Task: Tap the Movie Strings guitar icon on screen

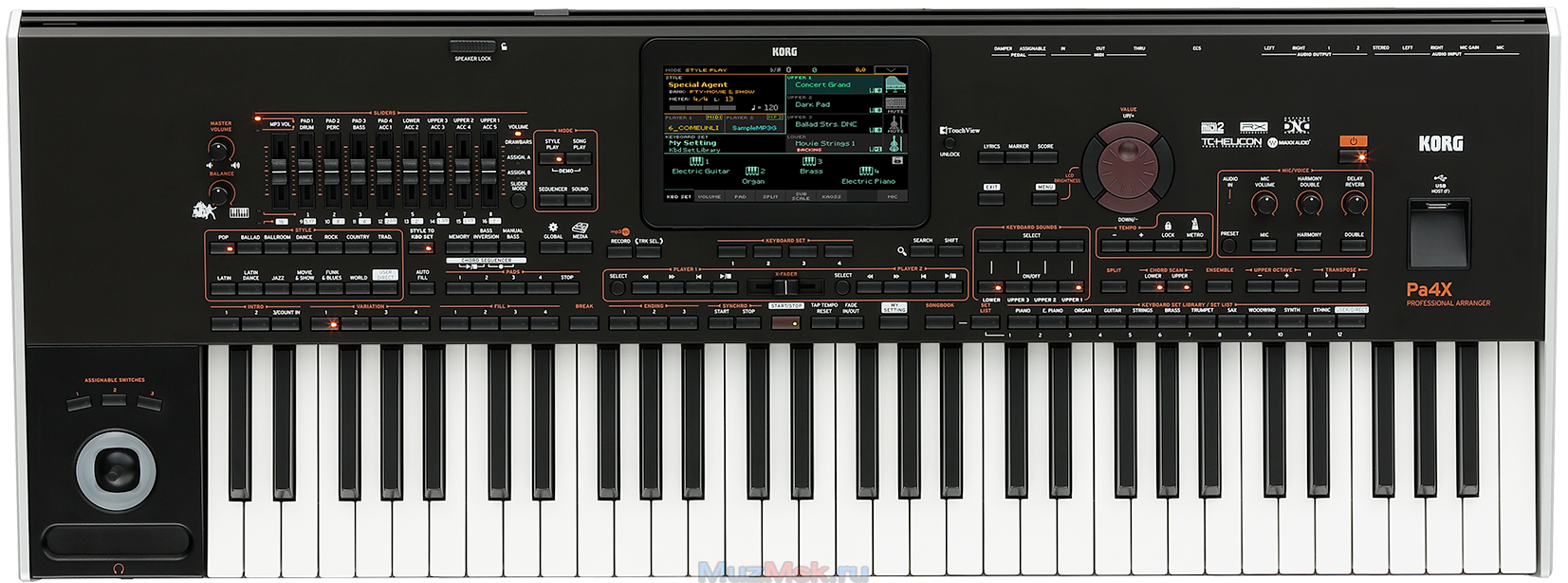Action: pos(895,144)
